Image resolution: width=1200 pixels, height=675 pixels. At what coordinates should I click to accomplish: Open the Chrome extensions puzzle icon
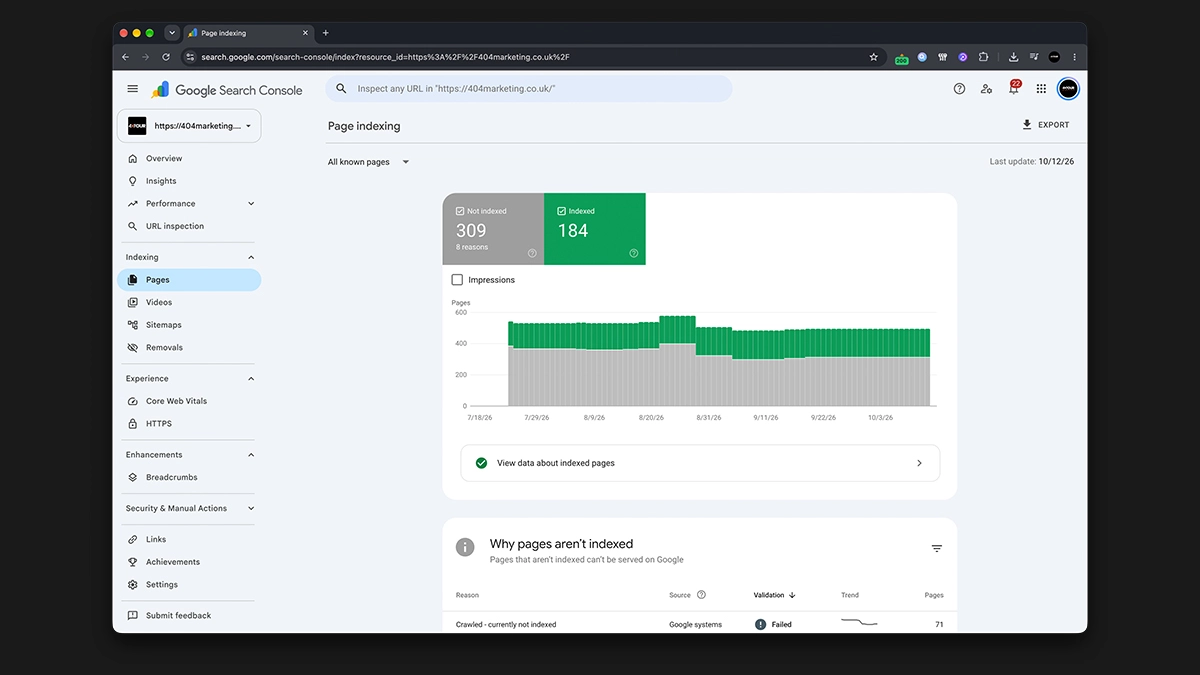pos(984,57)
